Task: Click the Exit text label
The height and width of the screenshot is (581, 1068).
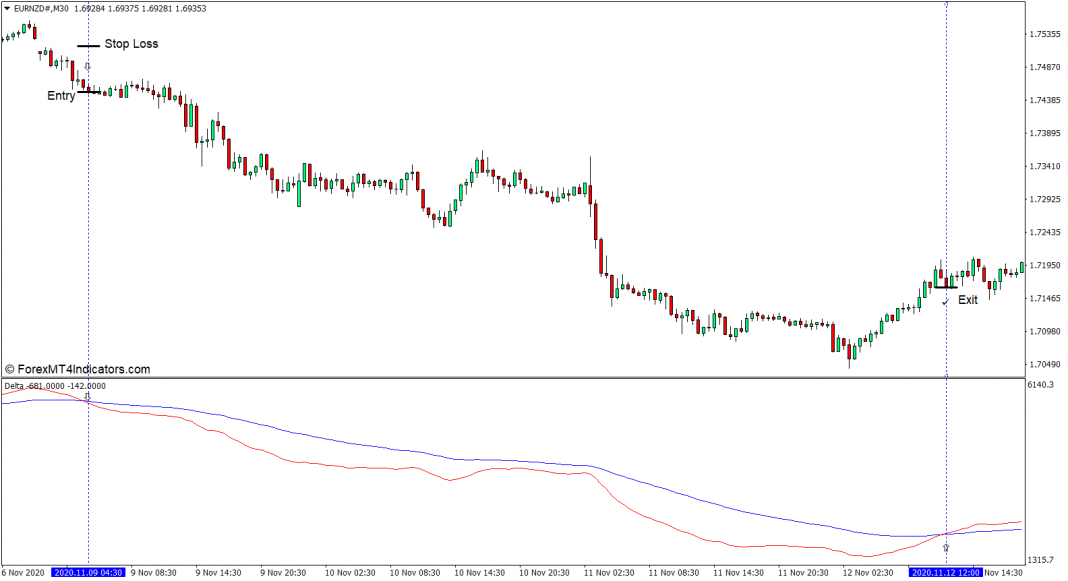Action: [x=967, y=300]
